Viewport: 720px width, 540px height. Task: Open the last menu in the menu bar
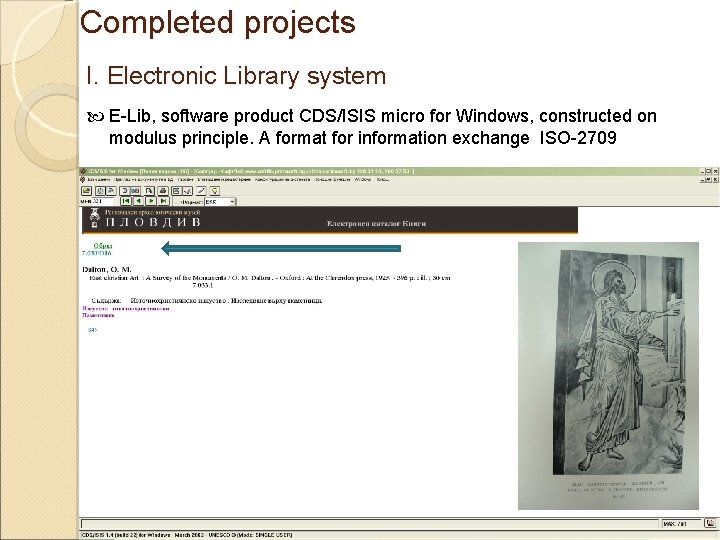382,180
